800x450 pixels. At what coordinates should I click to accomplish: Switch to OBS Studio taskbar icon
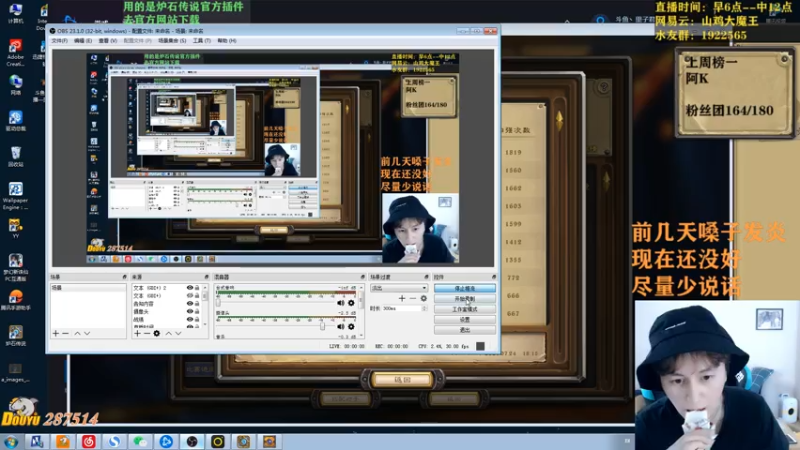pos(192,441)
